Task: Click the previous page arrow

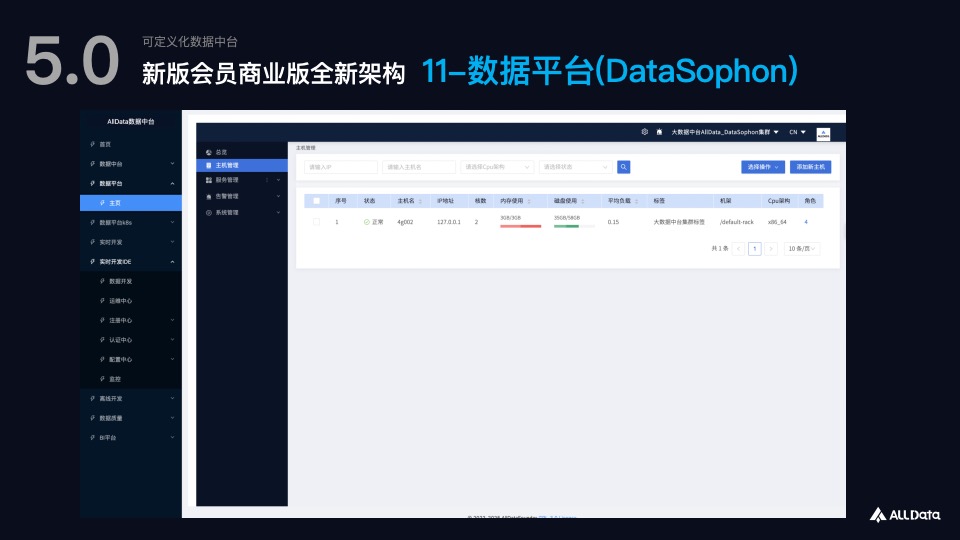Action: pyautogui.click(x=738, y=249)
